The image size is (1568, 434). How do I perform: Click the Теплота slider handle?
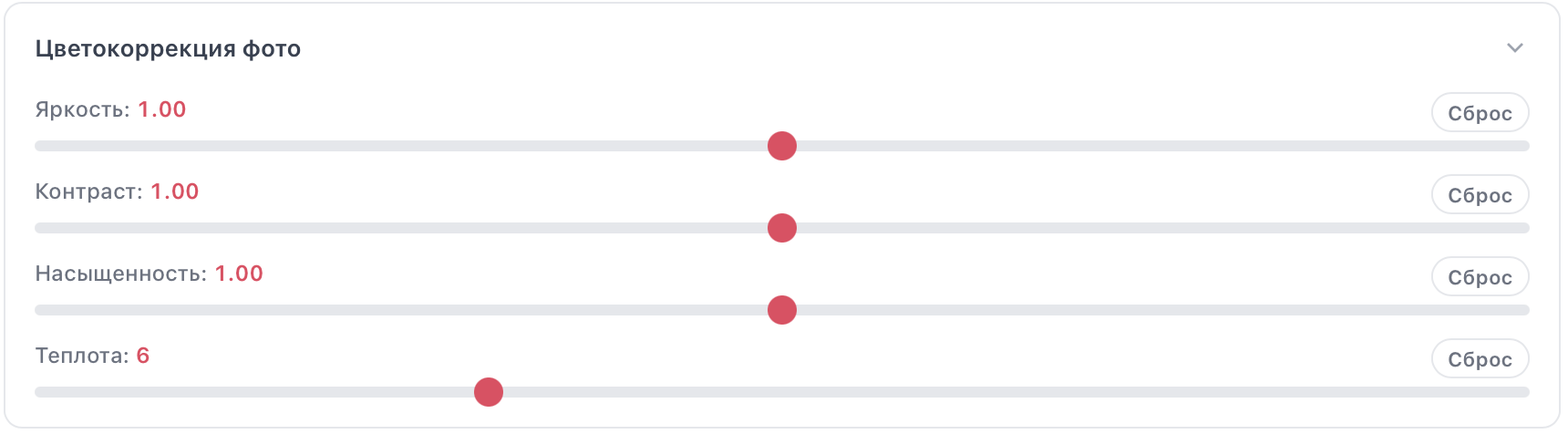(x=489, y=392)
